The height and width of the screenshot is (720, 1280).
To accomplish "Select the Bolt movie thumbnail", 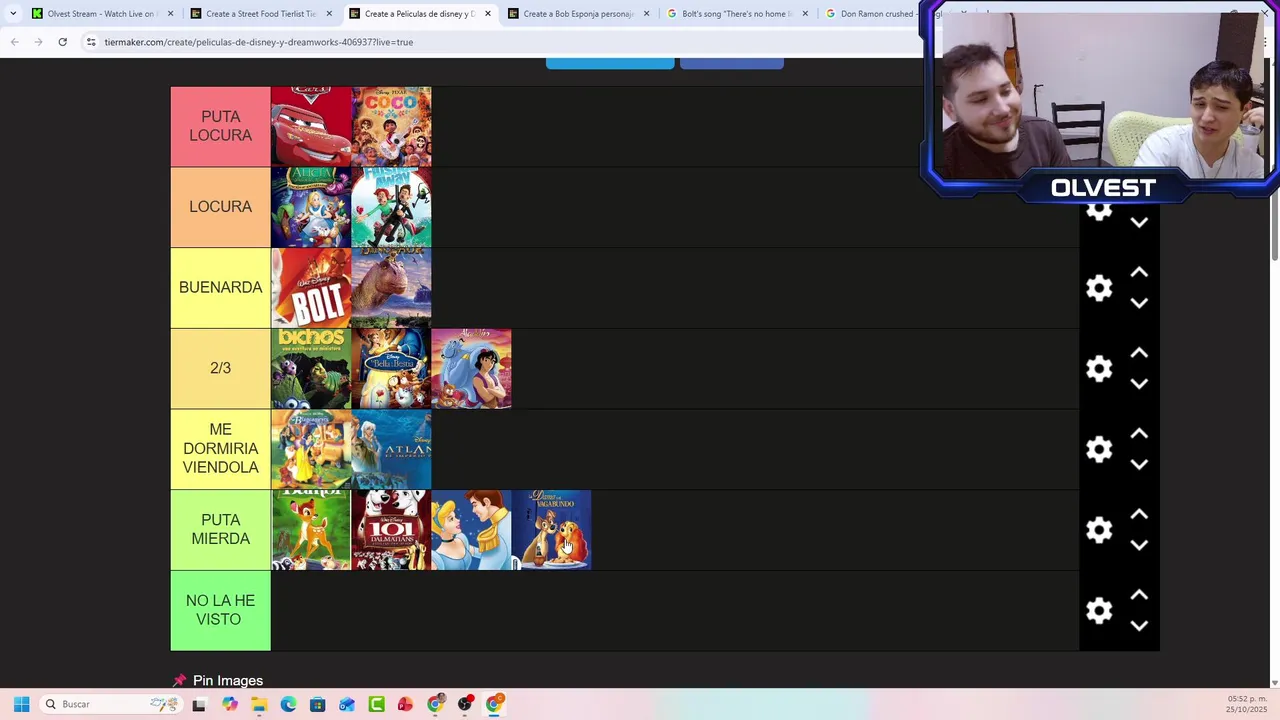I will coord(311,288).
